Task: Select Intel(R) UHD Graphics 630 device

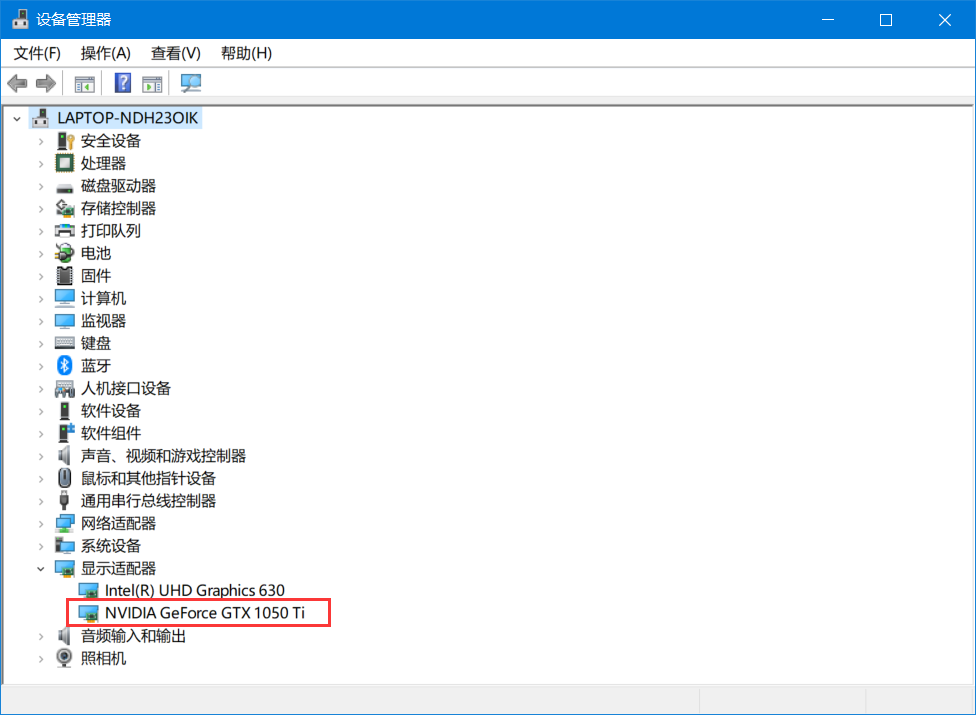Action: [195, 590]
